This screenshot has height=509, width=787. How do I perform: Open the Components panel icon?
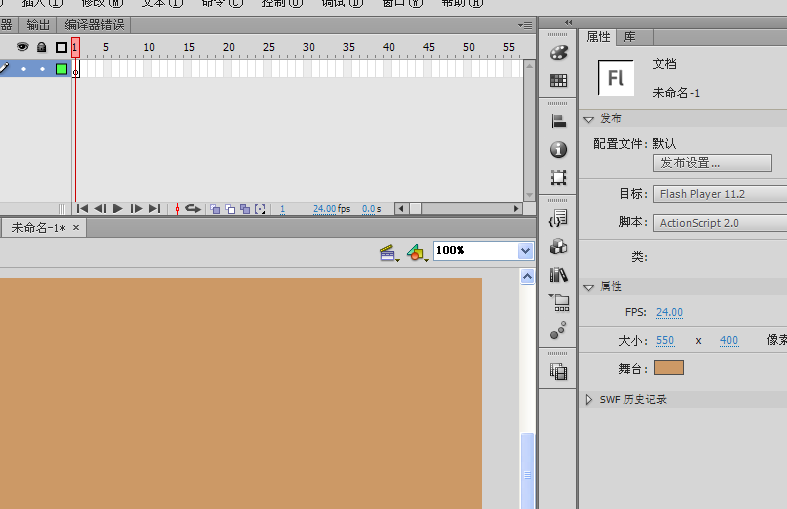(x=558, y=246)
